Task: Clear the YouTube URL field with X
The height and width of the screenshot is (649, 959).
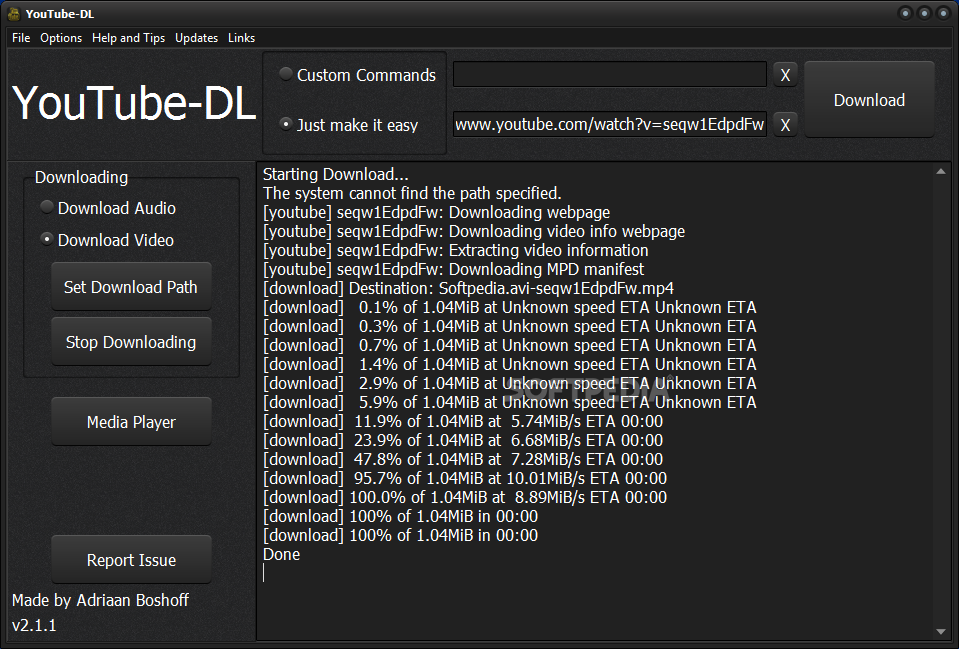Action: pos(785,125)
